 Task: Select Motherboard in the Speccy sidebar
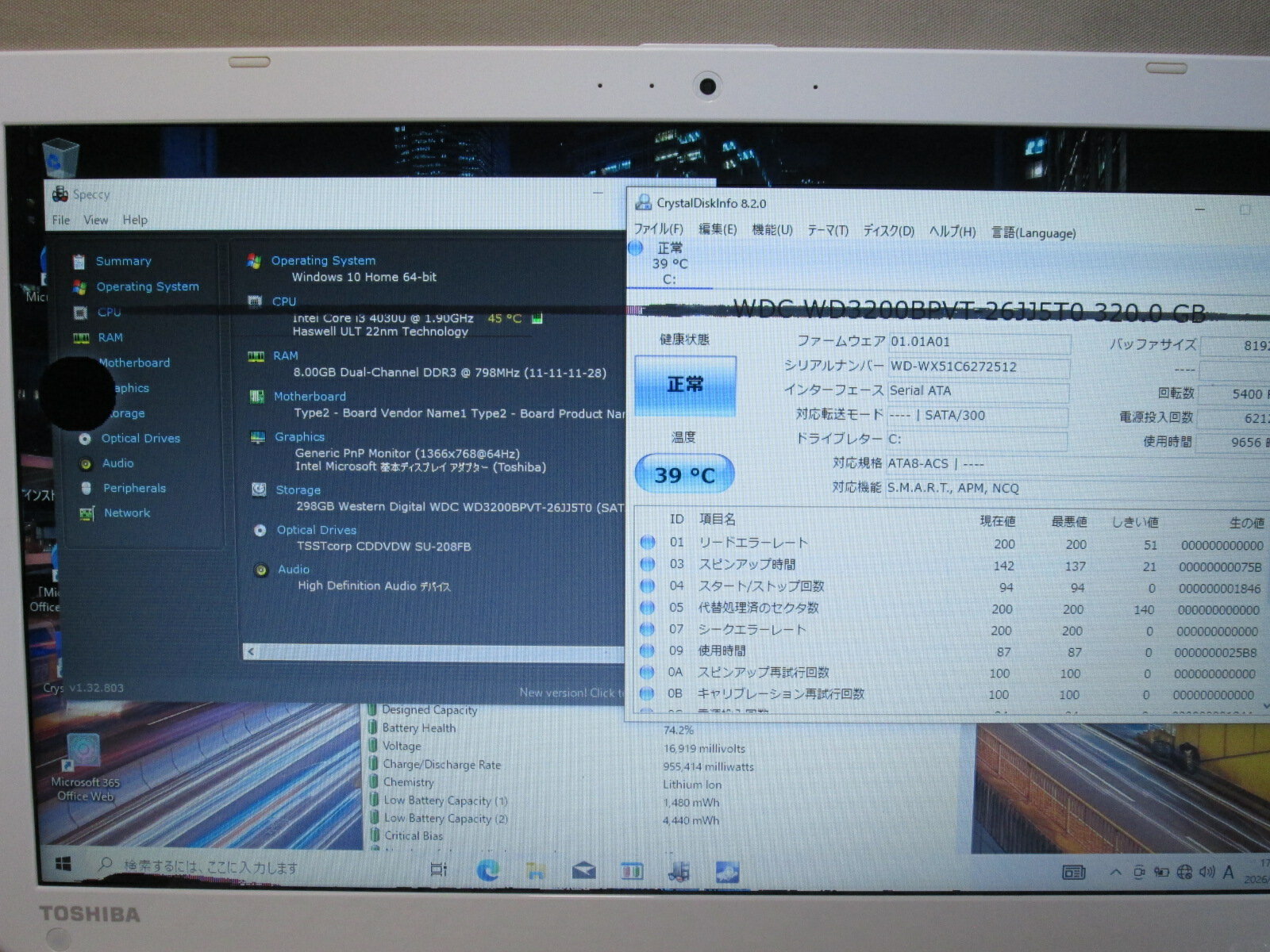tap(134, 363)
